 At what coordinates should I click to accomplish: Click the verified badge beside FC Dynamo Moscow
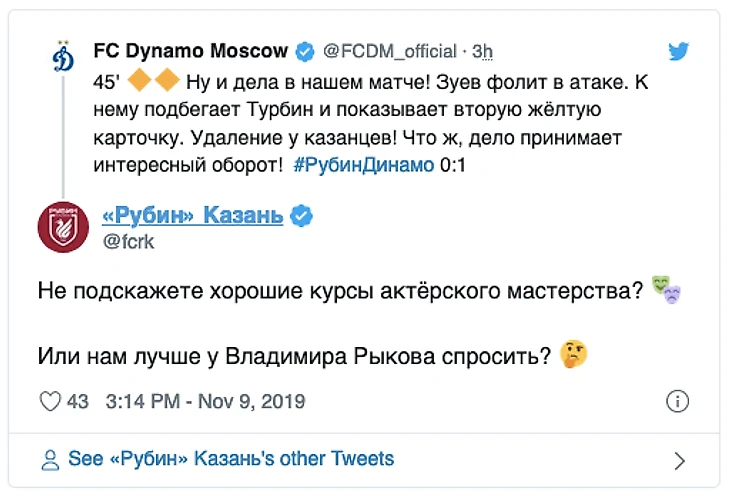tap(304, 51)
